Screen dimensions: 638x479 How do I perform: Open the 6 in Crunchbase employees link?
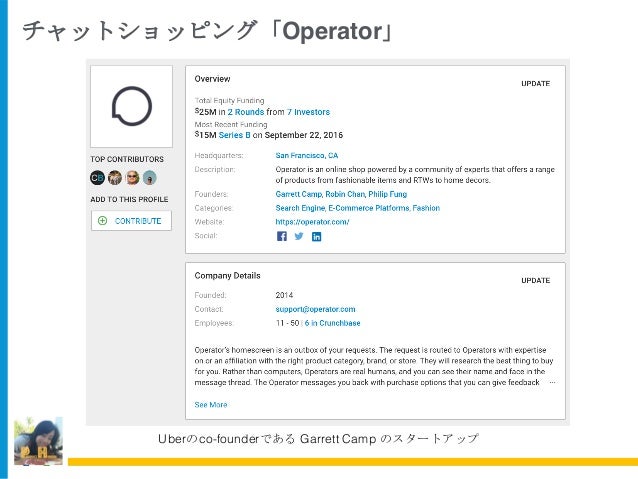tap(332, 323)
